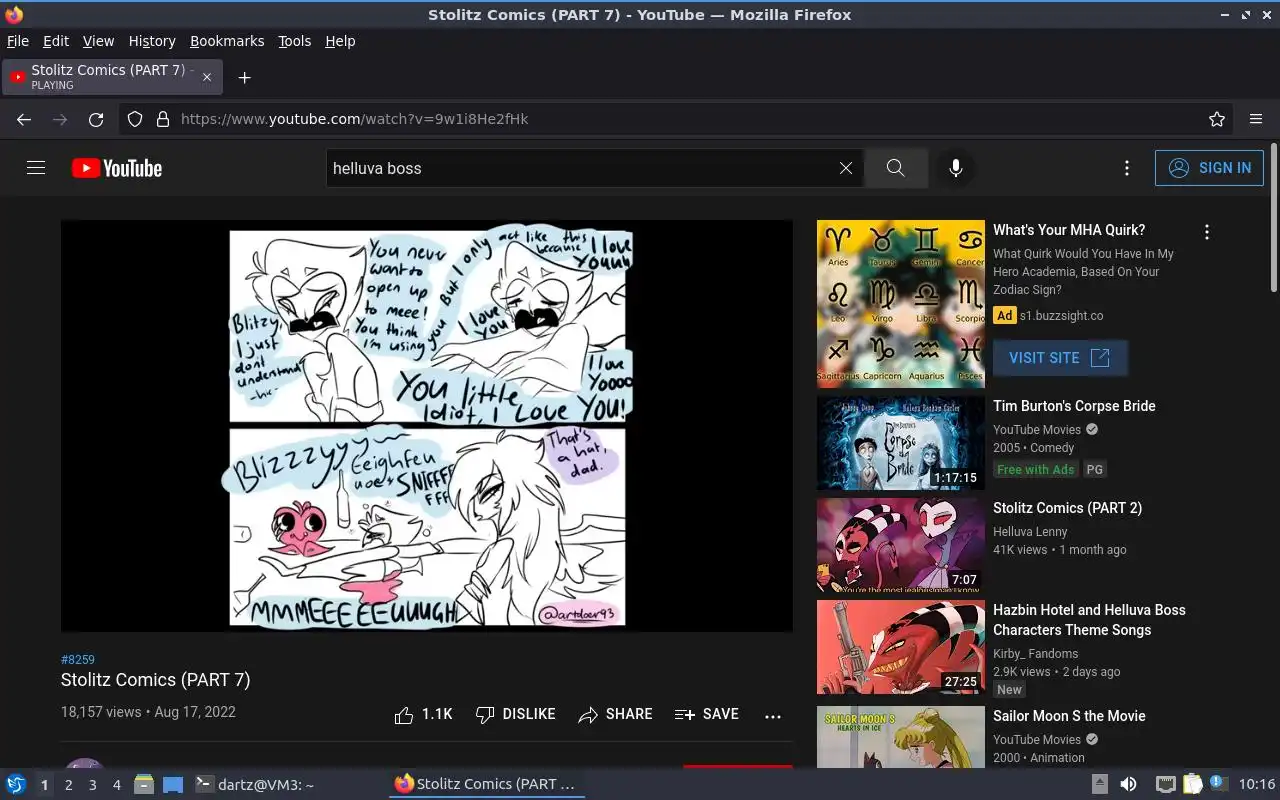Go to the YouTube home logo
This screenshot has width=1280, height=800.
[x=117, y=168]
